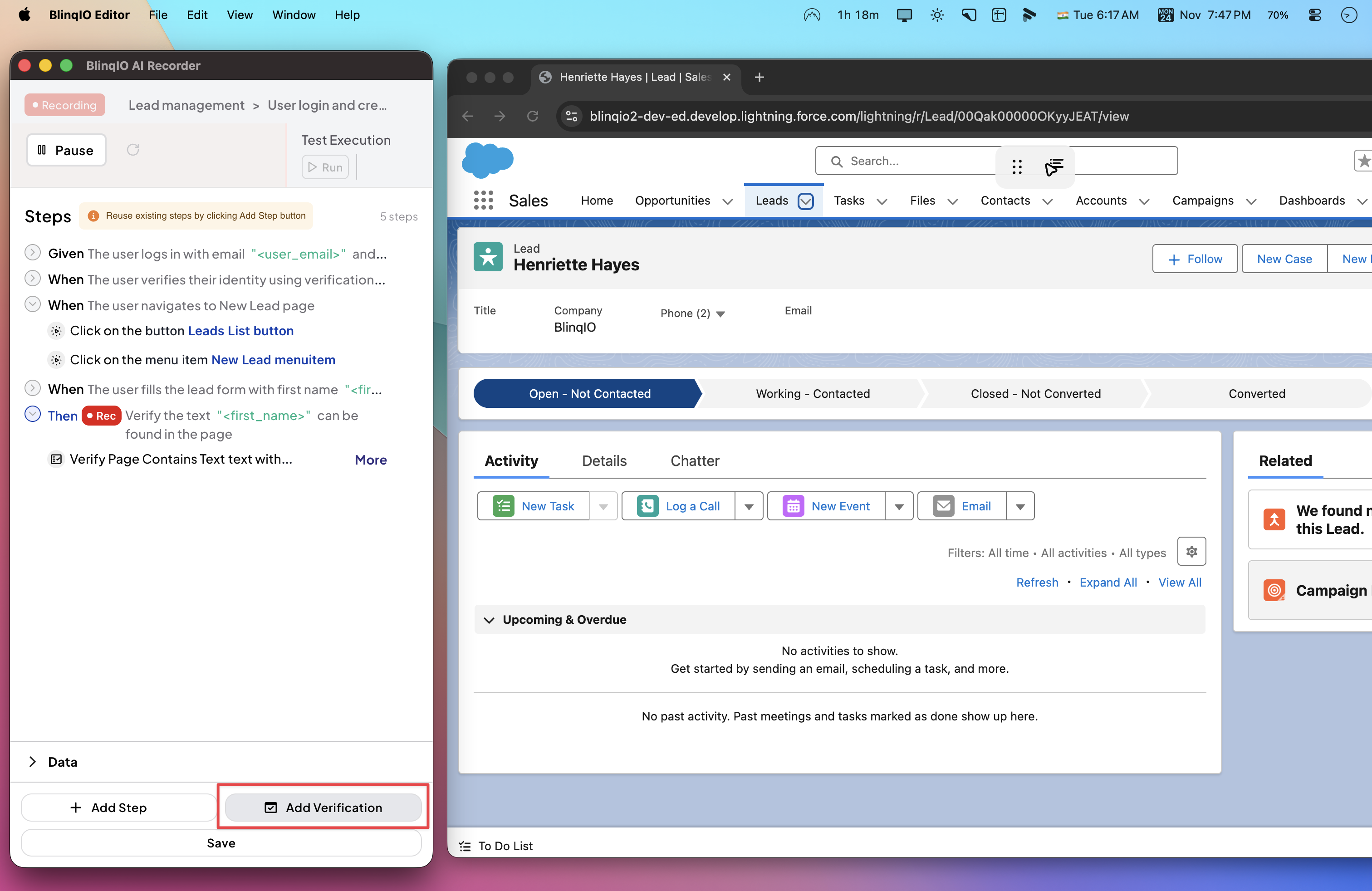Open the Window menu in menu bar
Screen dimensions: 1372x891
(294, 15)
